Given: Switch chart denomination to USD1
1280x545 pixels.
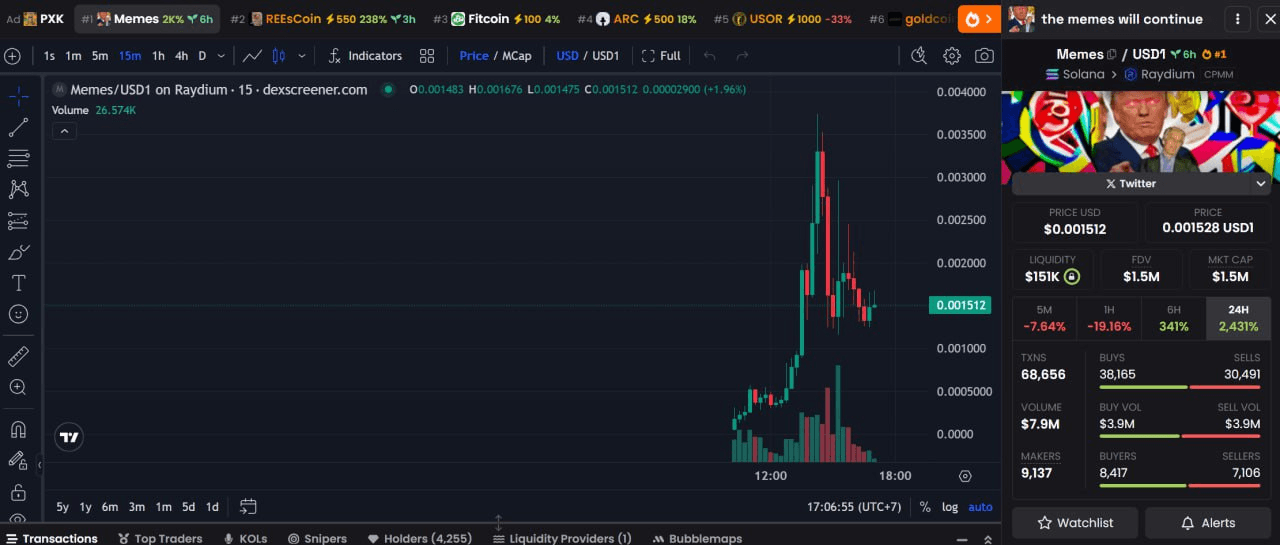Looking at the screenshot, I should [x=606, y=56].
